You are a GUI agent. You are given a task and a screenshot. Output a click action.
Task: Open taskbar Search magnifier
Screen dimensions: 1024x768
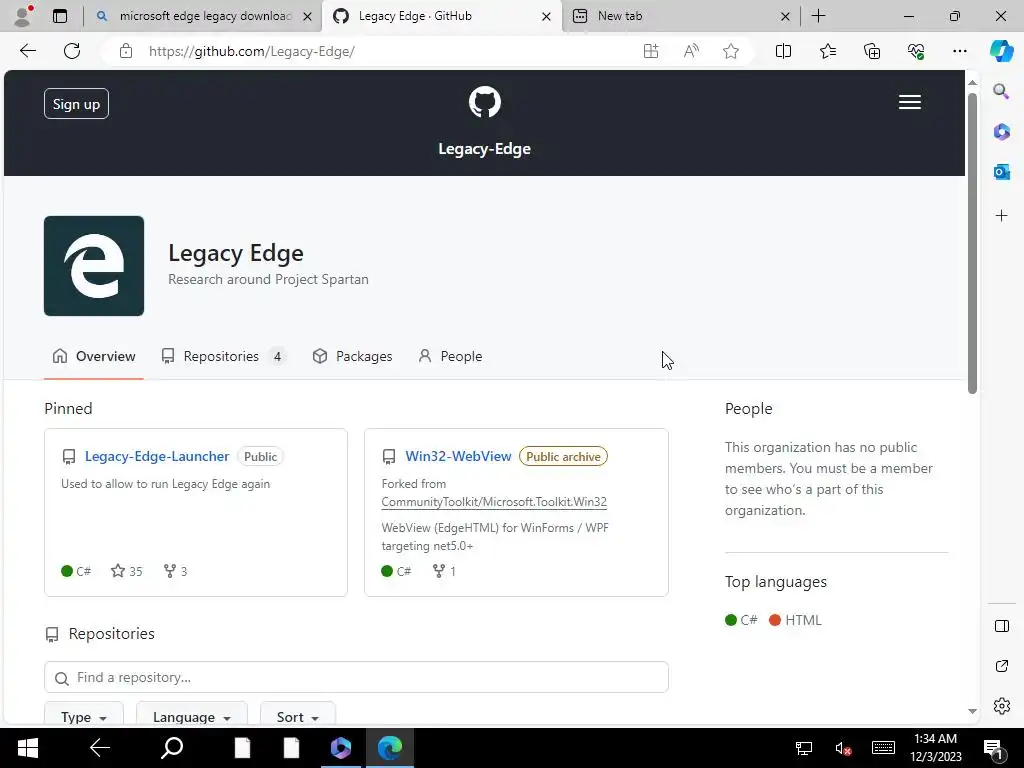(172, 748)
